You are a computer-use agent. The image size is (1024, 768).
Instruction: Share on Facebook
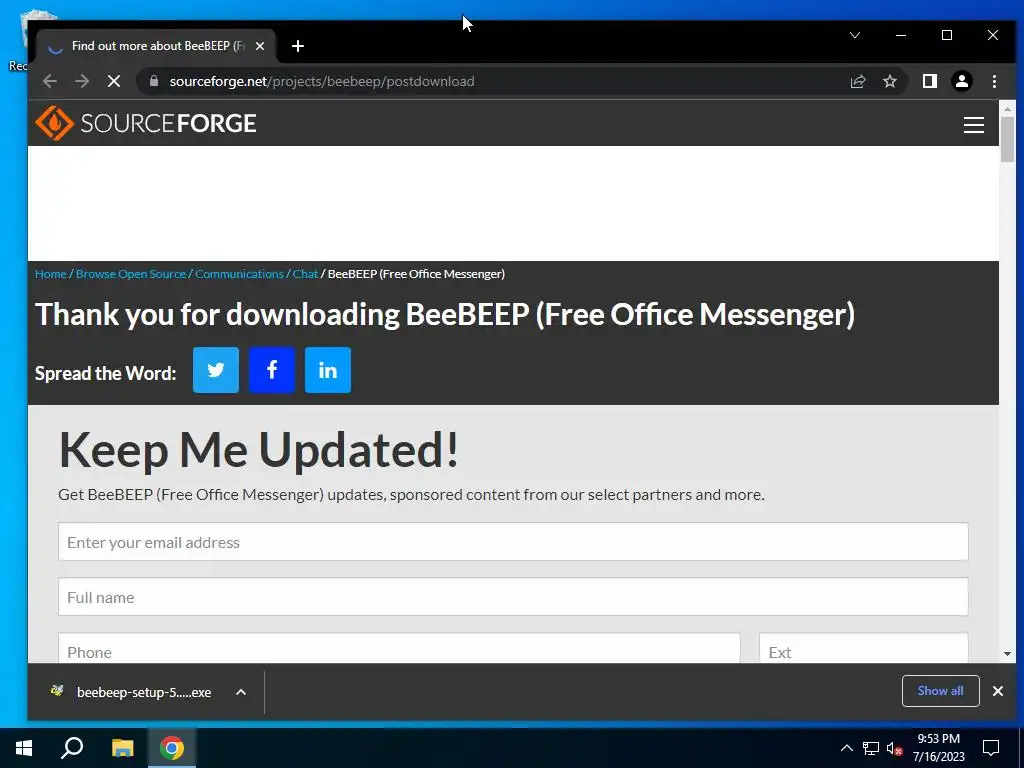[x=272, y=370]
